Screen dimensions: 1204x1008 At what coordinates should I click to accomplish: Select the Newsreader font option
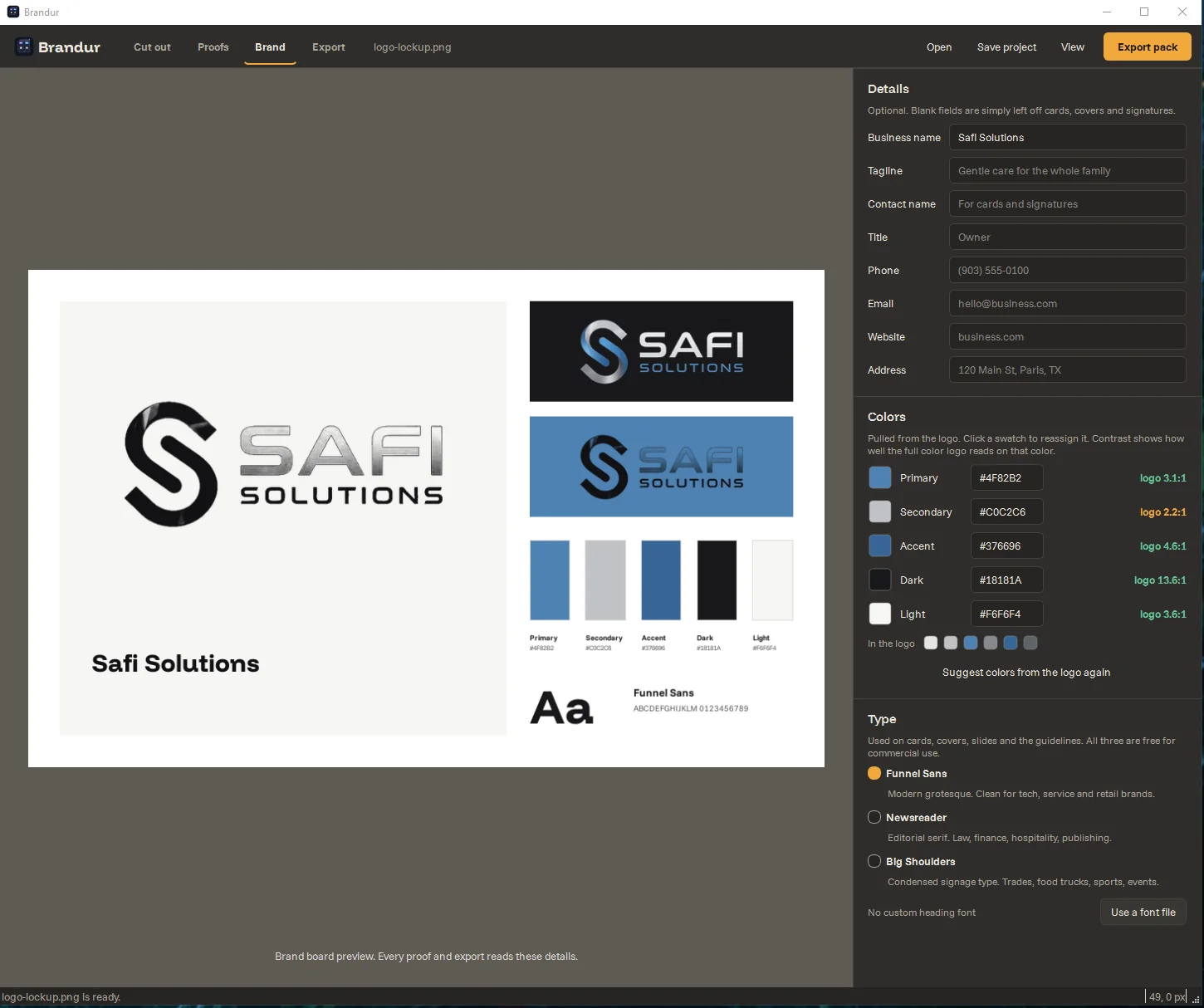tap(907, 817)
